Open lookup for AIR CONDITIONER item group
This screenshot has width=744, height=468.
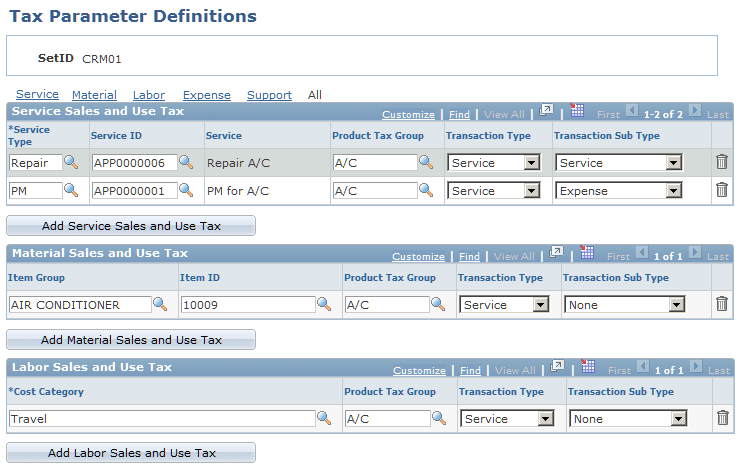(160, 304)
